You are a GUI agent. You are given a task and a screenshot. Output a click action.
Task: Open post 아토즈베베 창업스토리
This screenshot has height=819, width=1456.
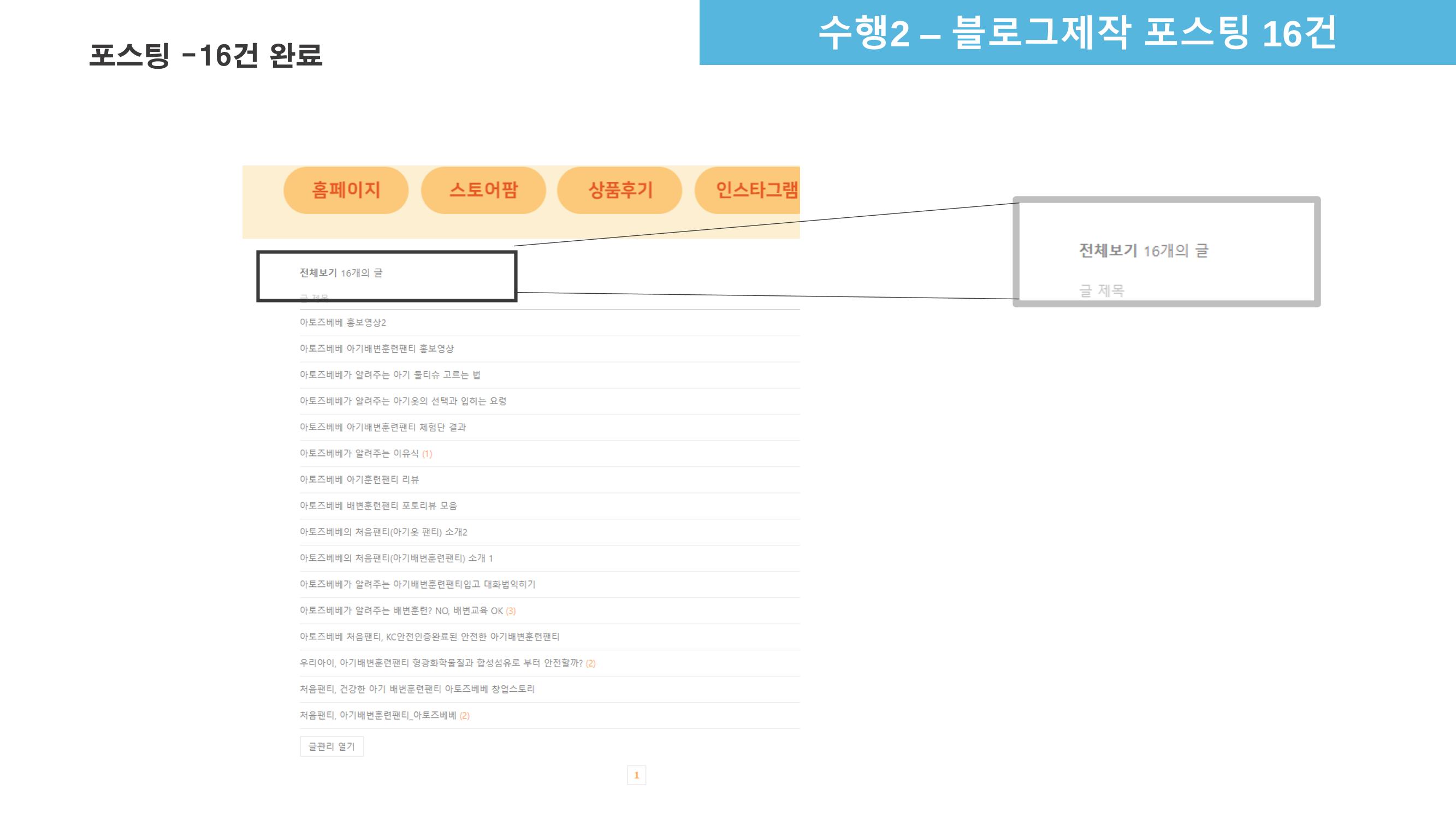coord(417,689)
